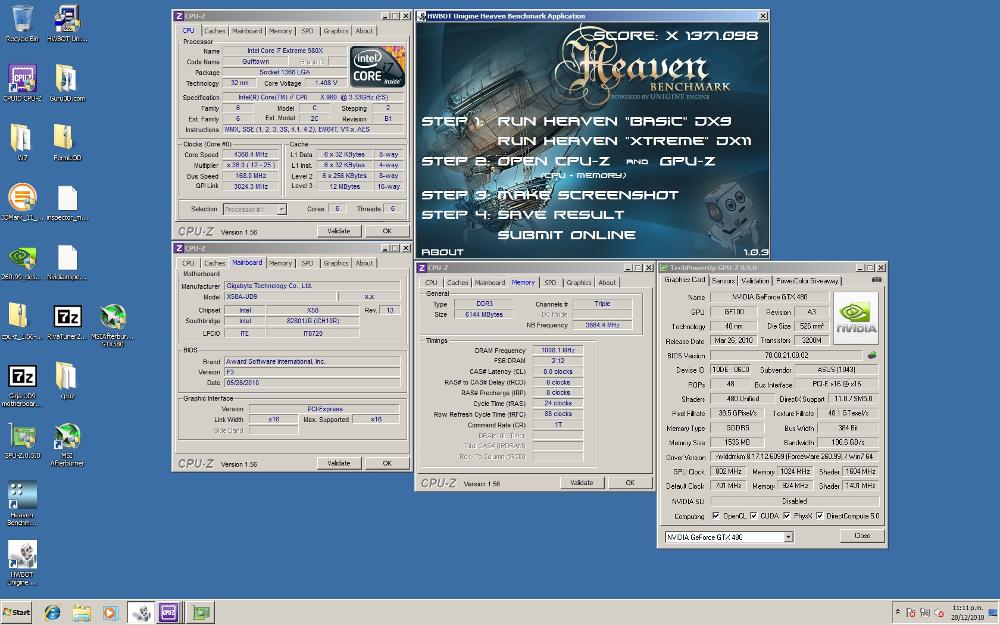
Task: Switch to SPD tab in top CPU-Z window
Action: [x=307, y=31]
